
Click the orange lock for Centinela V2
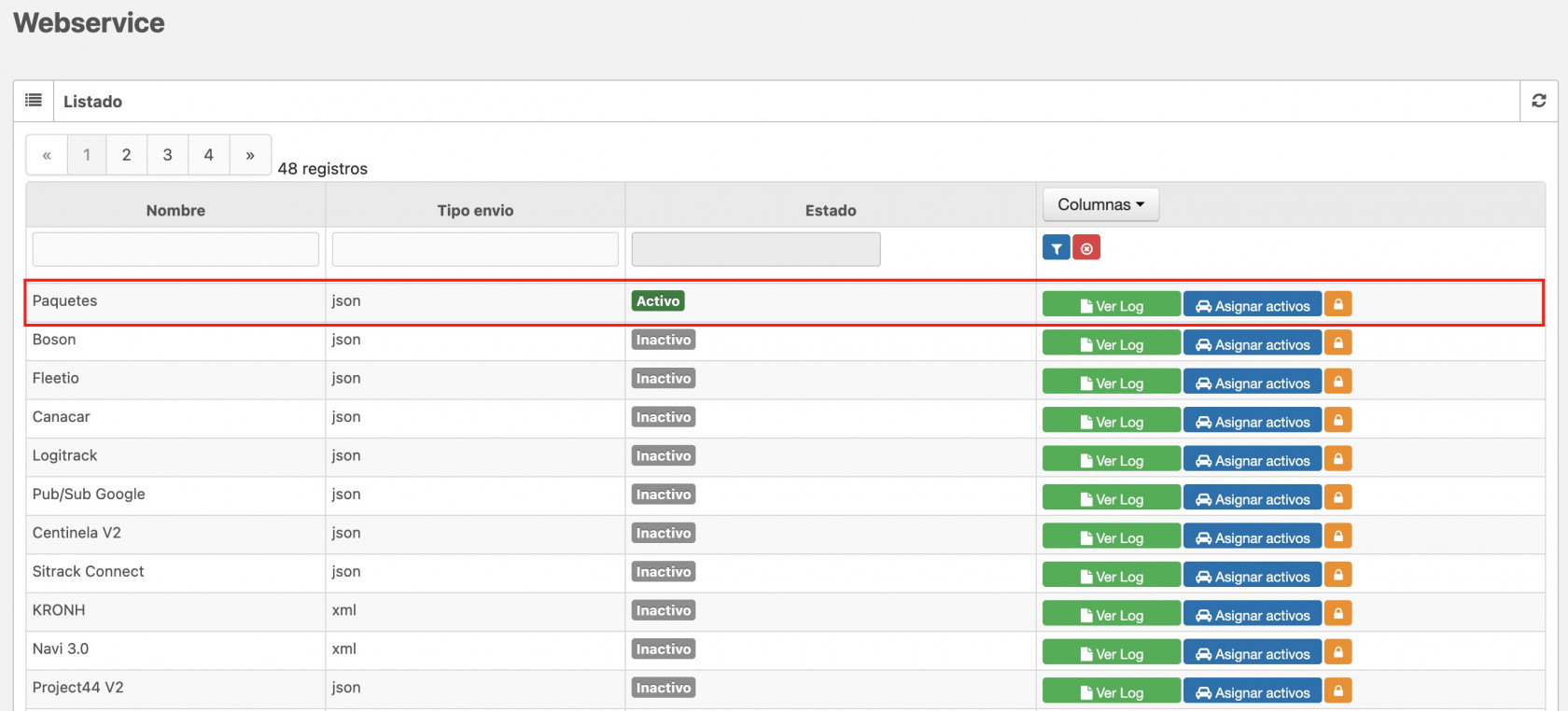tap(1338, 537)
